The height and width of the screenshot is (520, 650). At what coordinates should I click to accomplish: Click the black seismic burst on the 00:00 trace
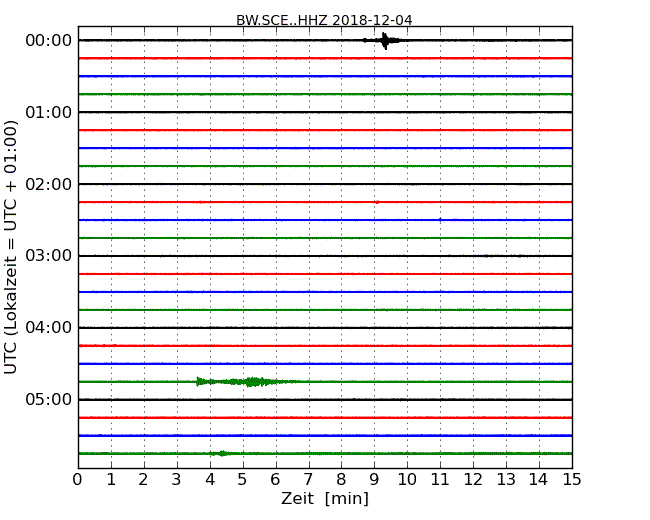click(385, 40)
